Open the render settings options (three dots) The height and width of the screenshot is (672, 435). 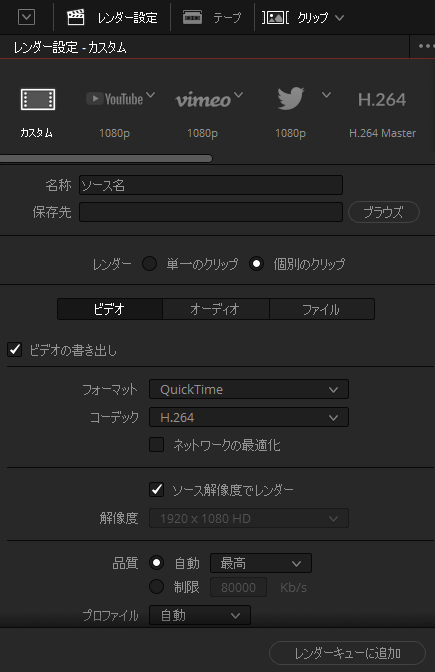(x=425, y=46)
